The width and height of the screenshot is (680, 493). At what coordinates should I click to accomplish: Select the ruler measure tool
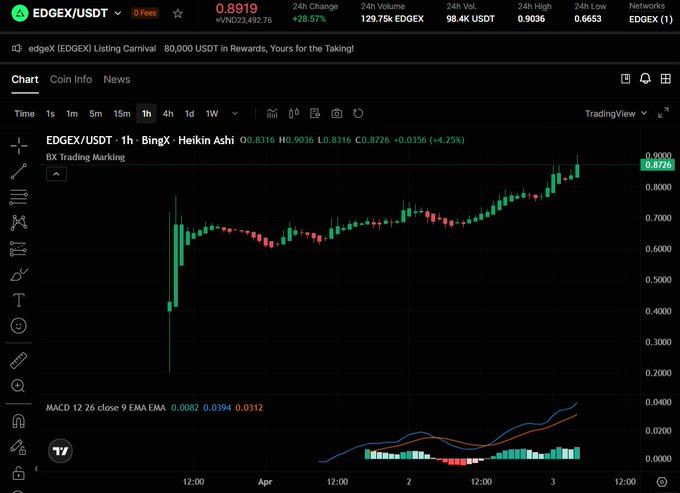18,360
